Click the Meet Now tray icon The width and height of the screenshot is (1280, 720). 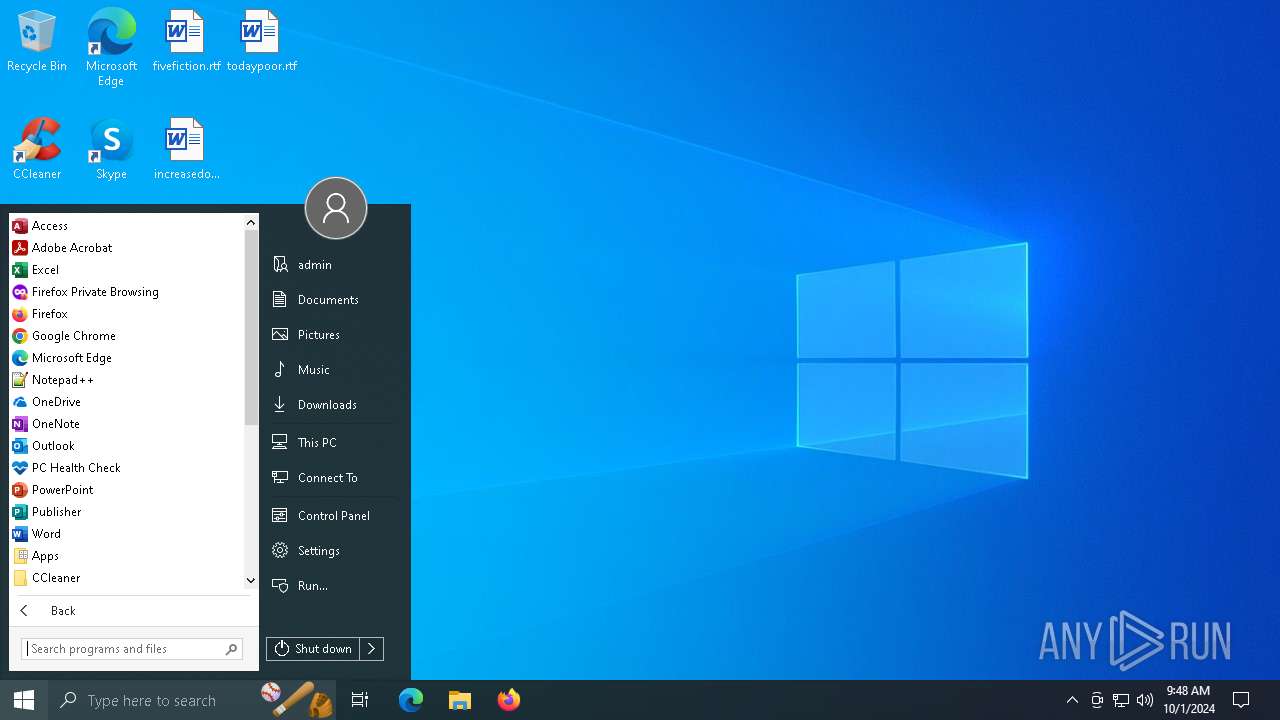coord(1097,700)
